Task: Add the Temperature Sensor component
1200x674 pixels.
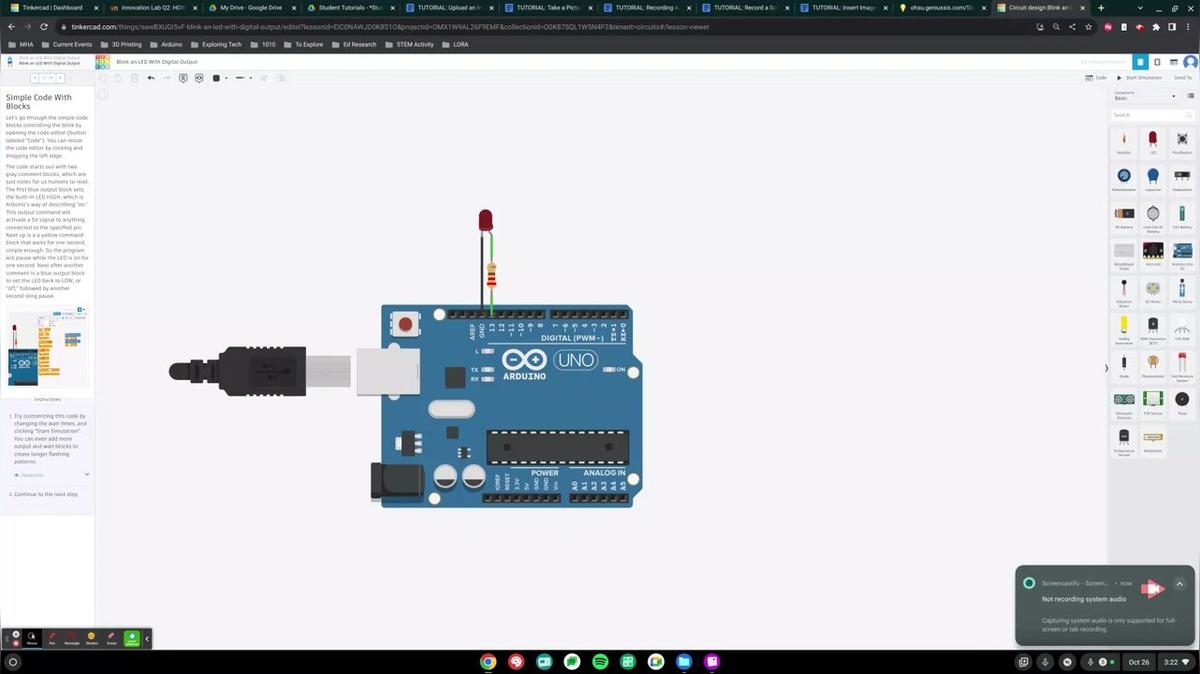Action: tap(1124, 441)
